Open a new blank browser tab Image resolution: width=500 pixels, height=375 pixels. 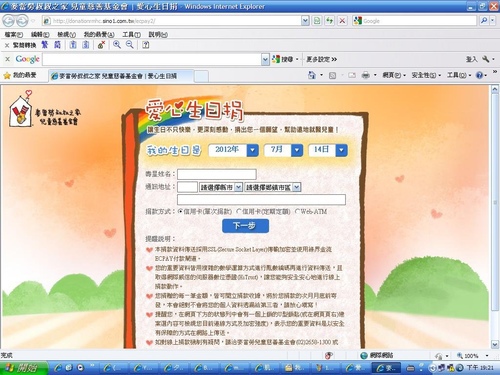point(201,76)
